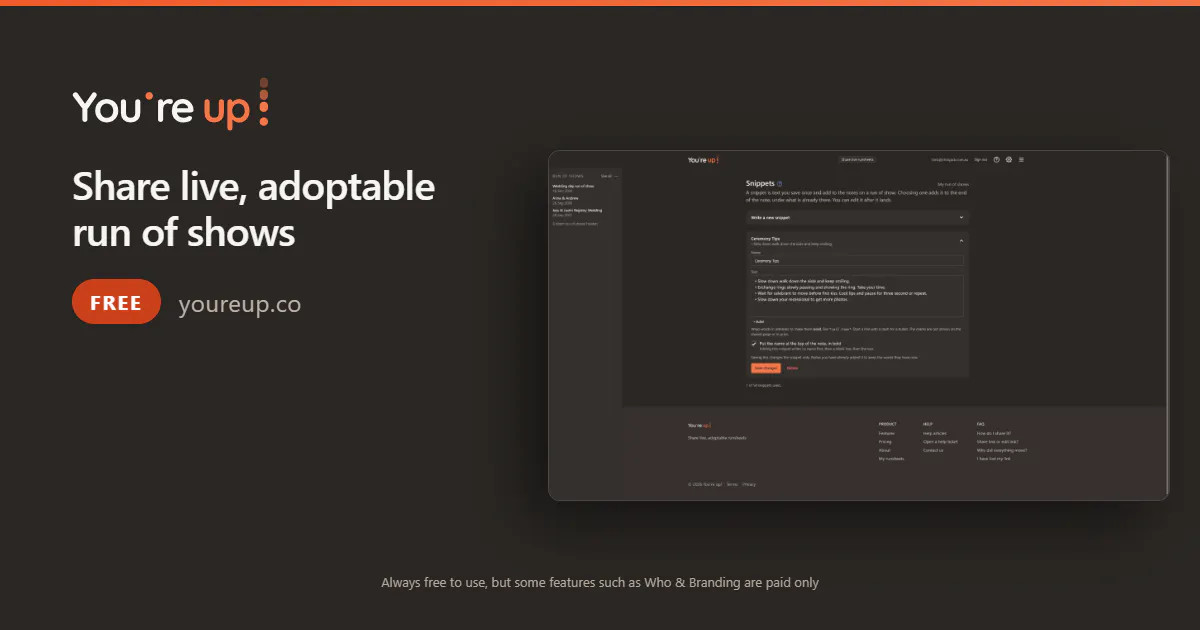The width and height of the screenshot is (1200, 630).
Task: Click the info icon next to Snippets
Action: [x=780, y=184]
